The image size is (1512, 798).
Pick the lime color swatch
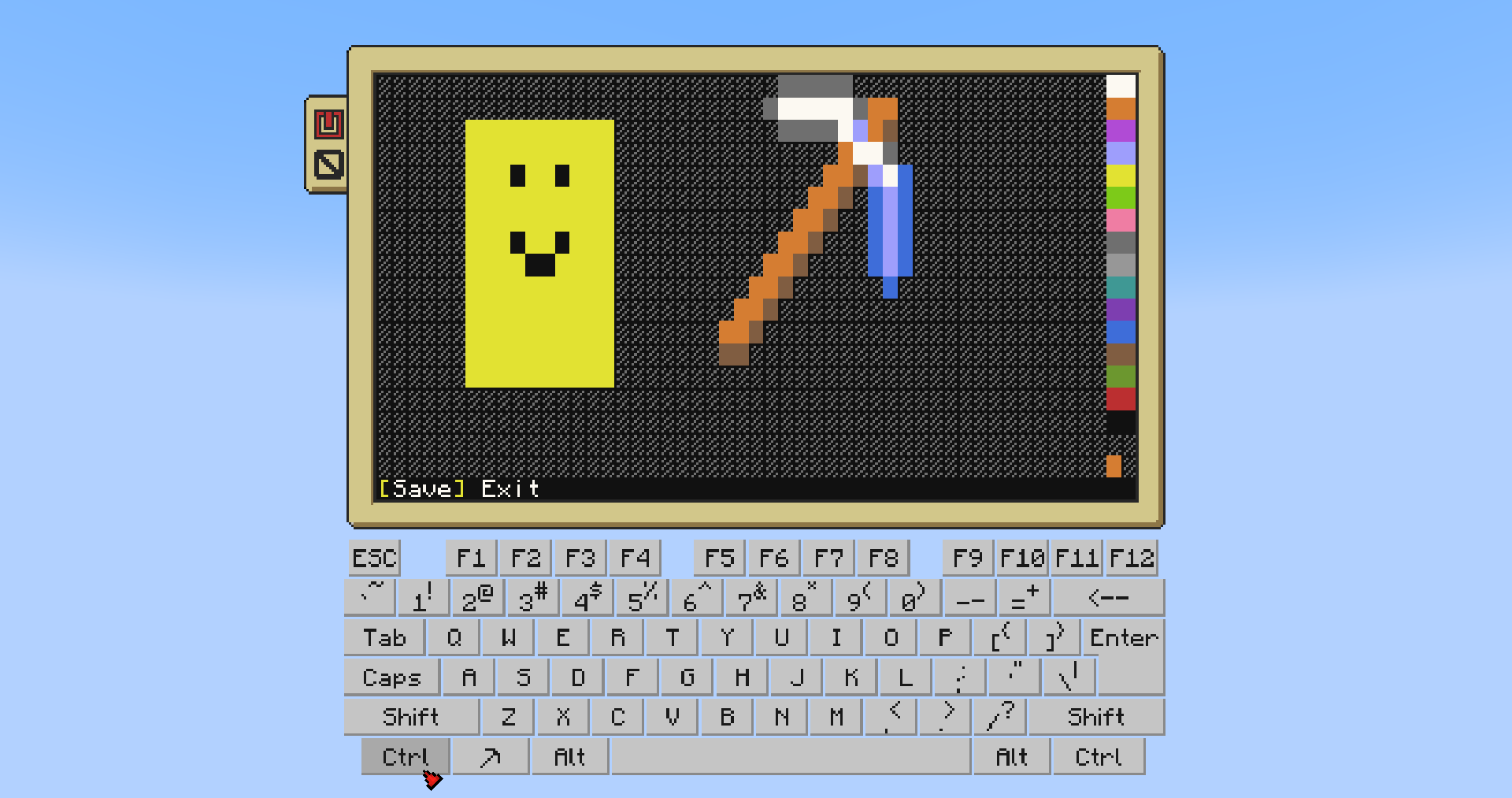click(1121, 198)
